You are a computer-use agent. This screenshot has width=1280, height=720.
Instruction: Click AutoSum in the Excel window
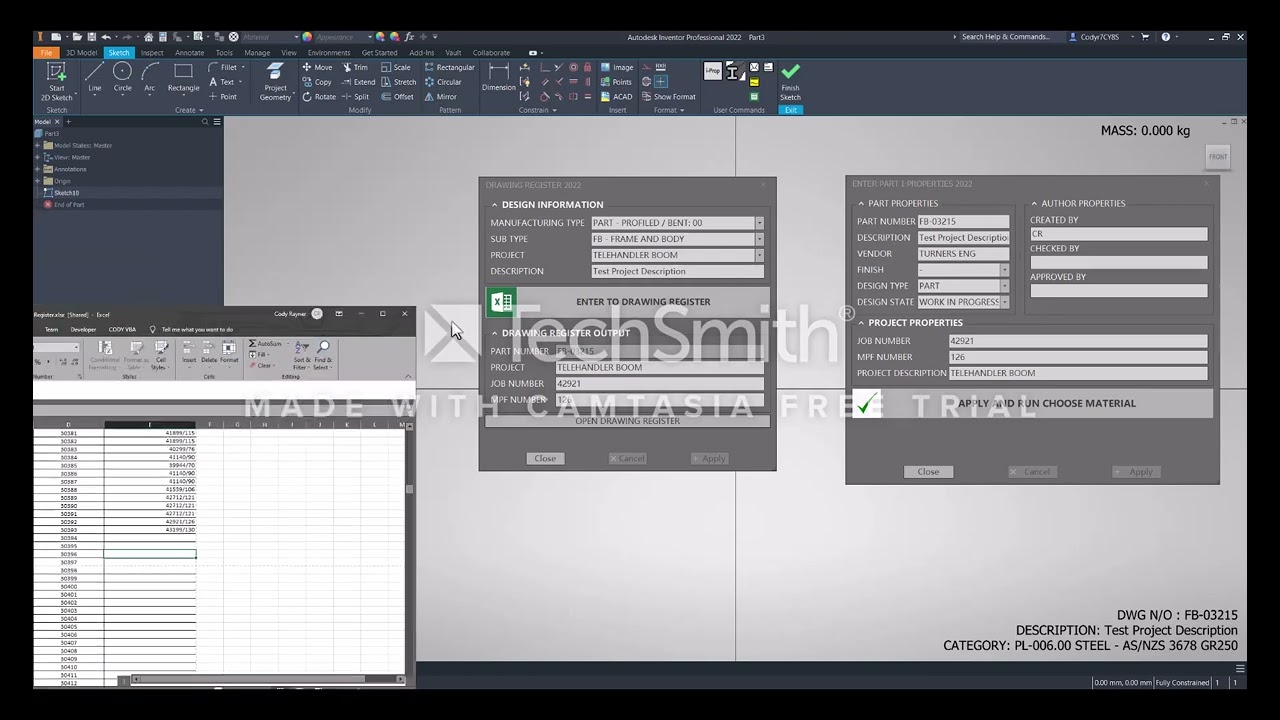pyautogui.click(x=265, y=344)
